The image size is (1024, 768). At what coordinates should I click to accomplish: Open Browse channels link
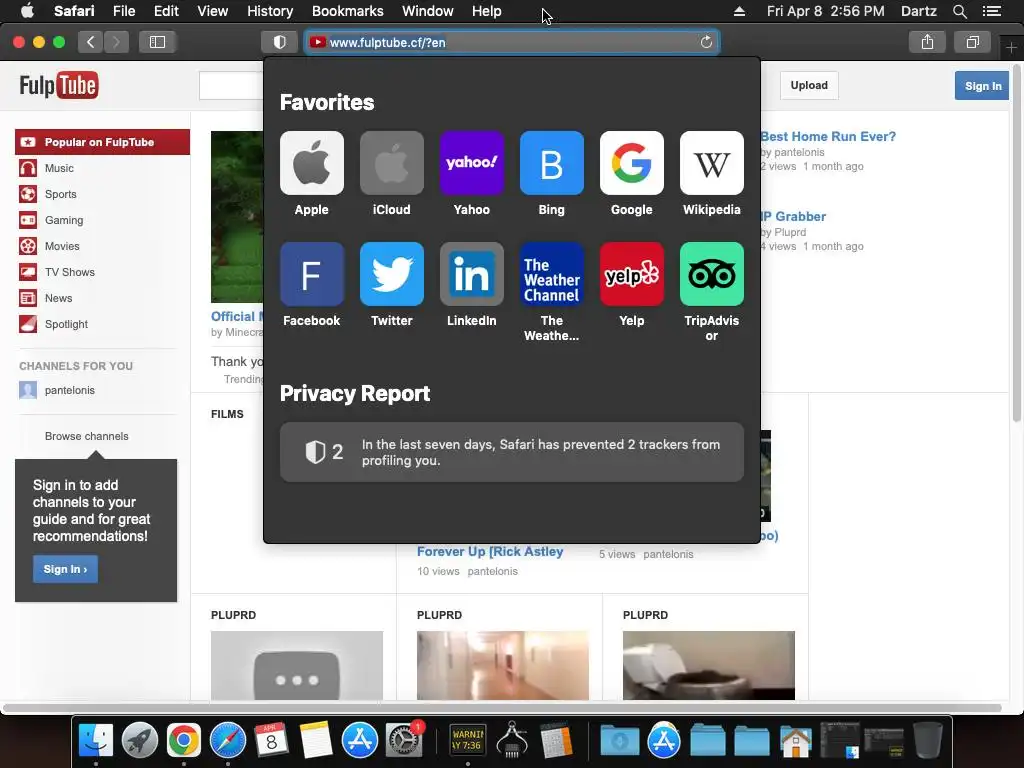87,436
